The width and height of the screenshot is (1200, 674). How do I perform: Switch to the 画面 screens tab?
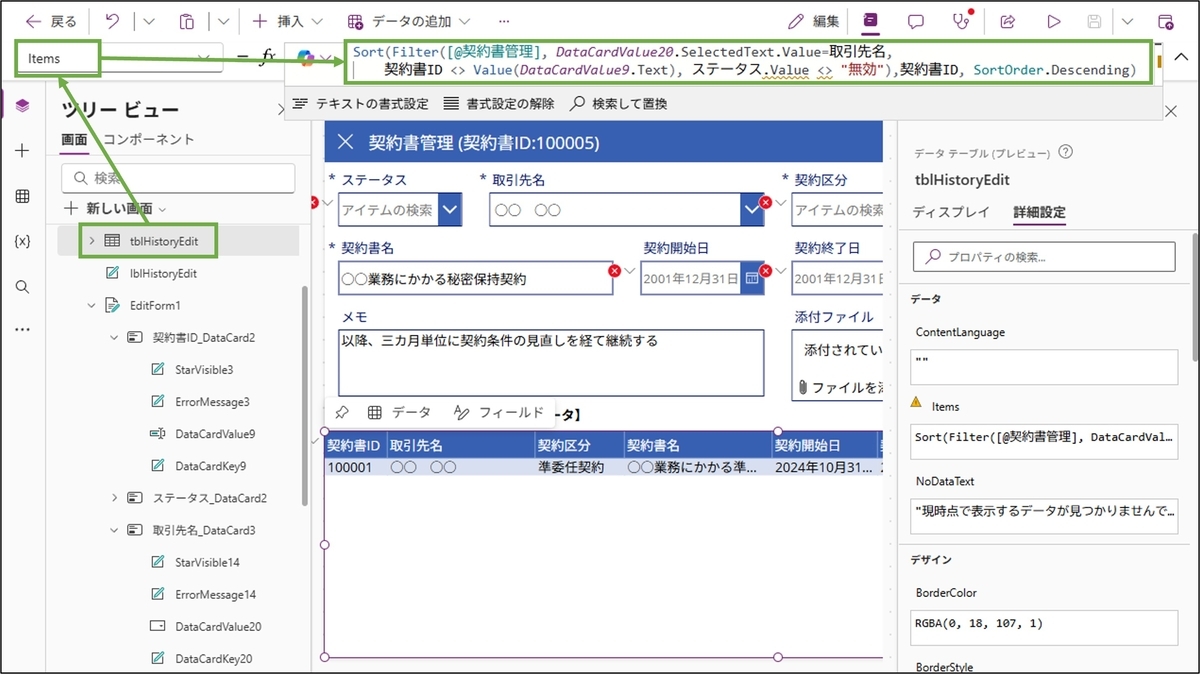point(74,140)
